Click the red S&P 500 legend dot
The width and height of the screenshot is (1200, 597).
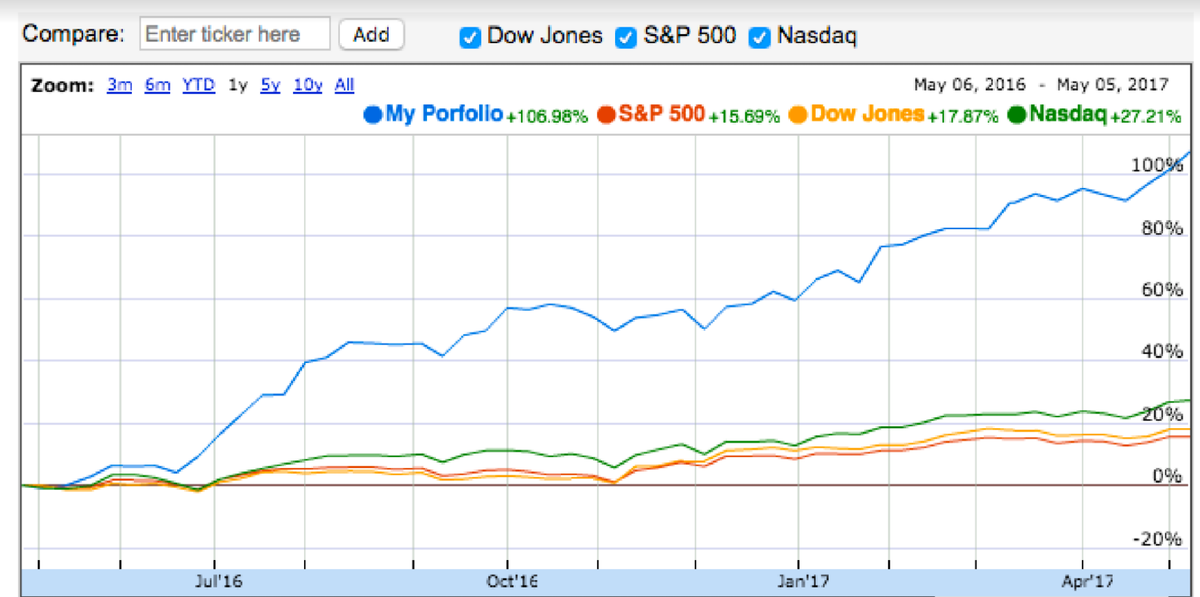(607, 115)
